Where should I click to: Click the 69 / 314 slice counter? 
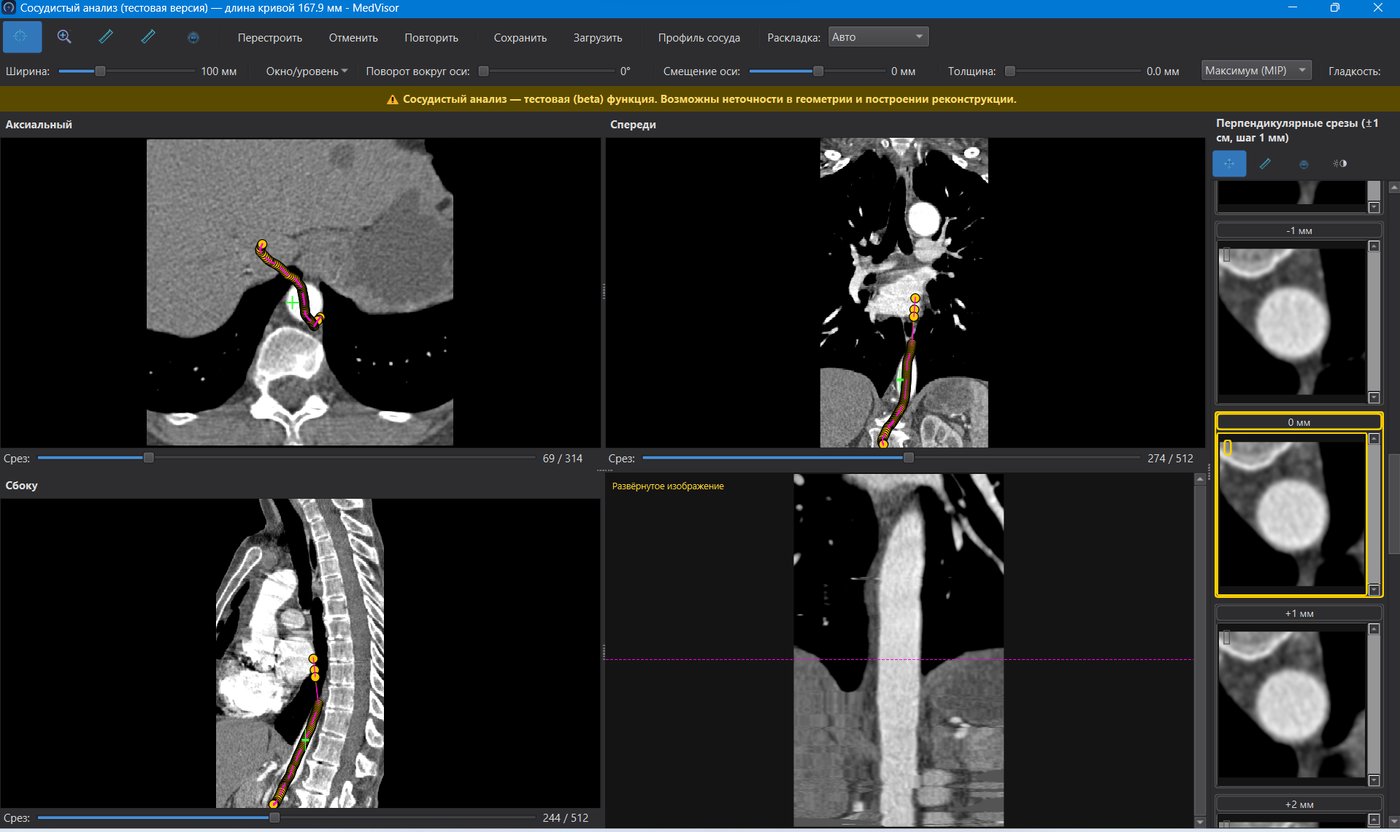[562, 458]
